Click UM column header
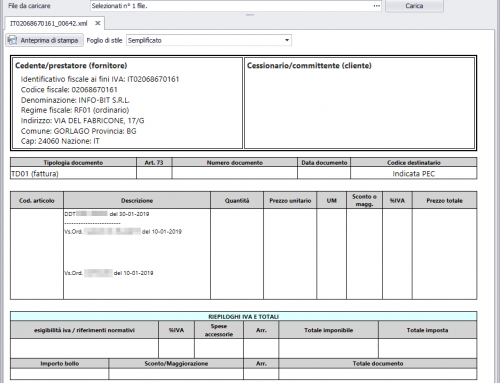 tap(331, 201)
